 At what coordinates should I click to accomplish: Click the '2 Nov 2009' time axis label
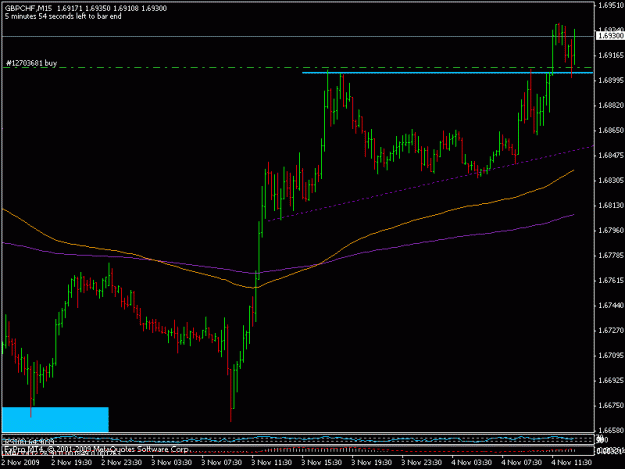[21, 463]
